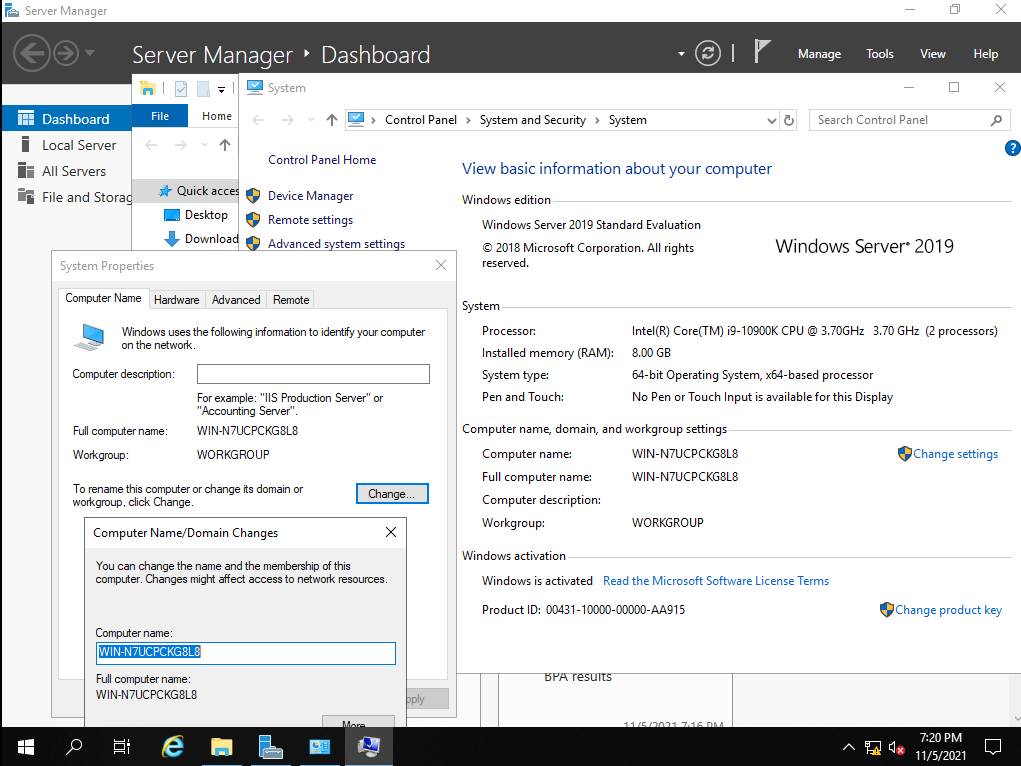Click the muted volume icon in the tray

[897, 748]
